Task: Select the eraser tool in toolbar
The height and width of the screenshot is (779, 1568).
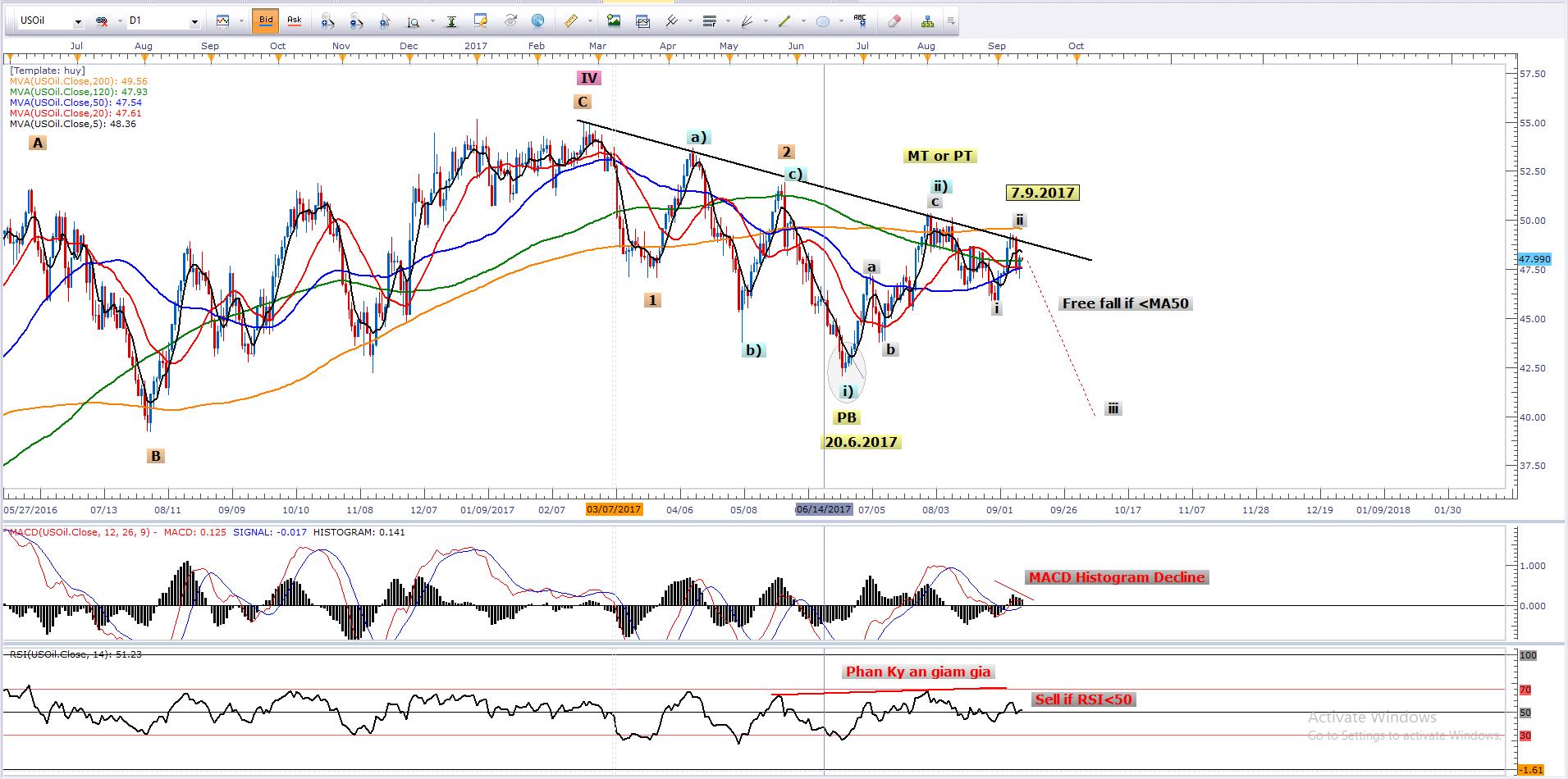Action: 894,21
